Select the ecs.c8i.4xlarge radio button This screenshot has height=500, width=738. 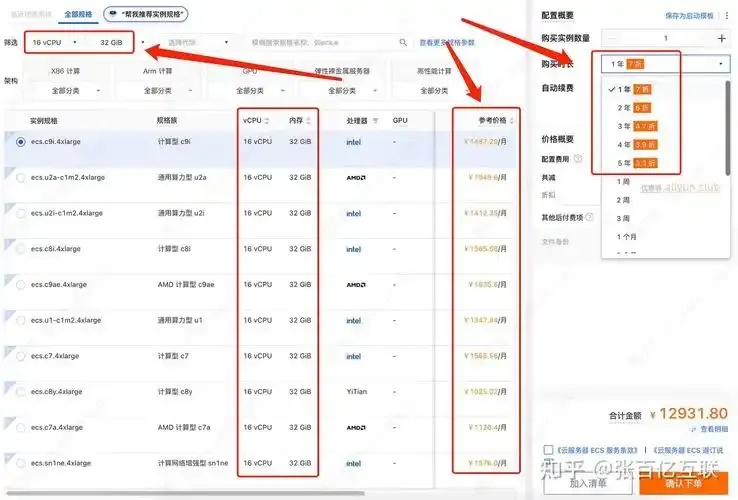(21, 249)
